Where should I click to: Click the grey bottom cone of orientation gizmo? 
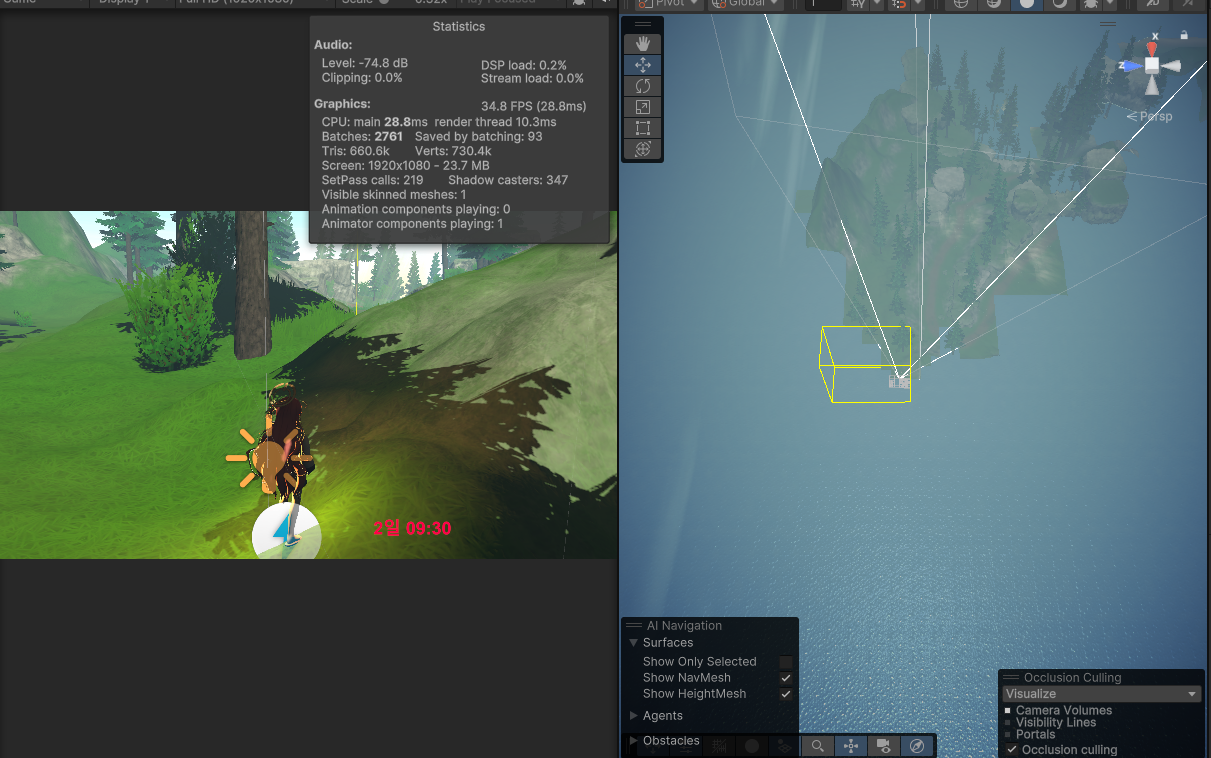(1153, 85)
